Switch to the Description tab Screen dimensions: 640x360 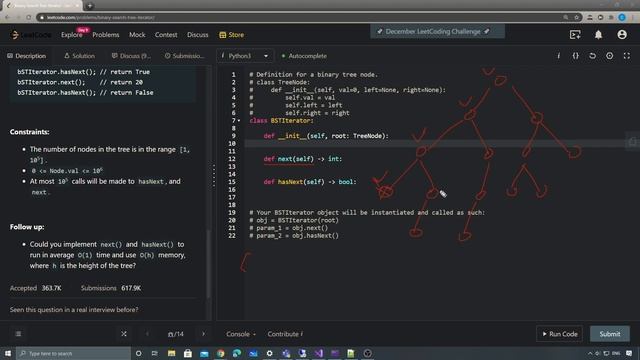(x=27, y=56)
